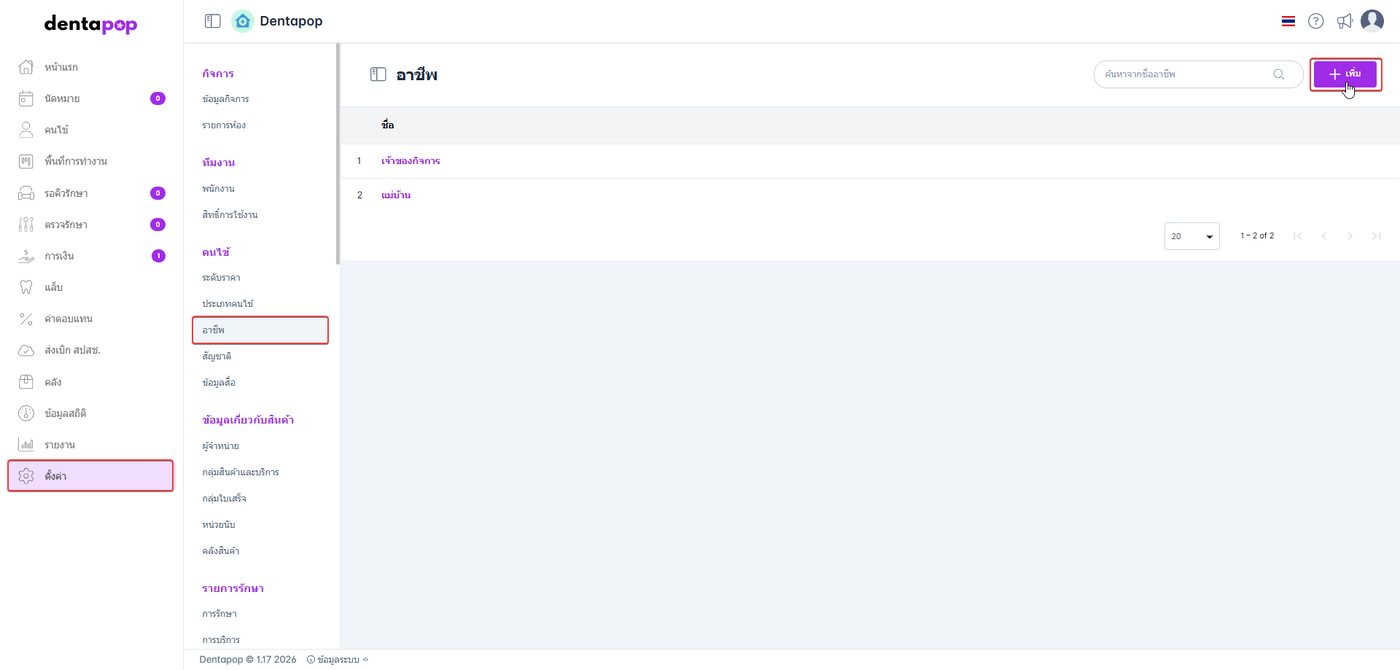Click the กิจการ section heading
Image resolution: width=1400 pixels, height=670 pixels.
tap(218, 74)
